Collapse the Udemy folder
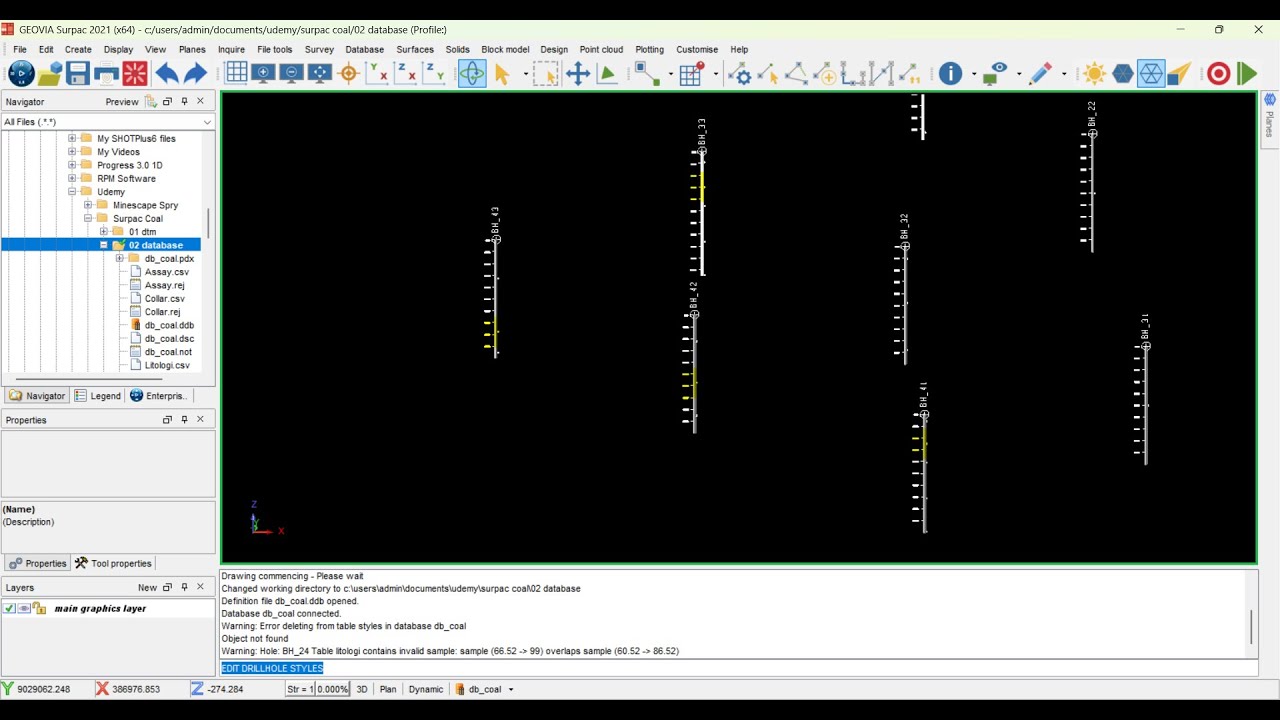Screen dimensions: 1280x720 point(72,192)
